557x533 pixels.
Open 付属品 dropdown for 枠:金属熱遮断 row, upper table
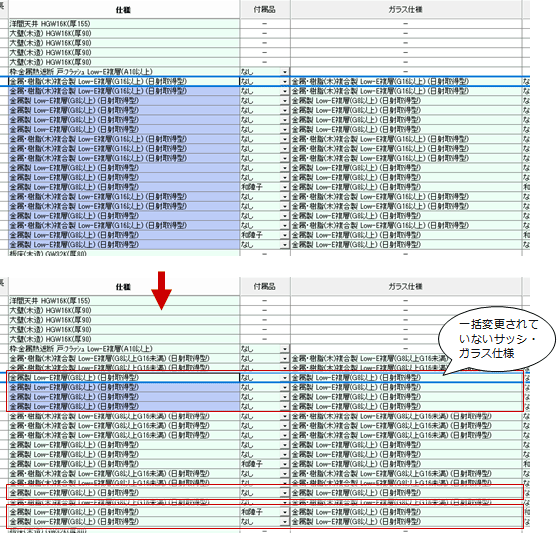click(285, 72)
